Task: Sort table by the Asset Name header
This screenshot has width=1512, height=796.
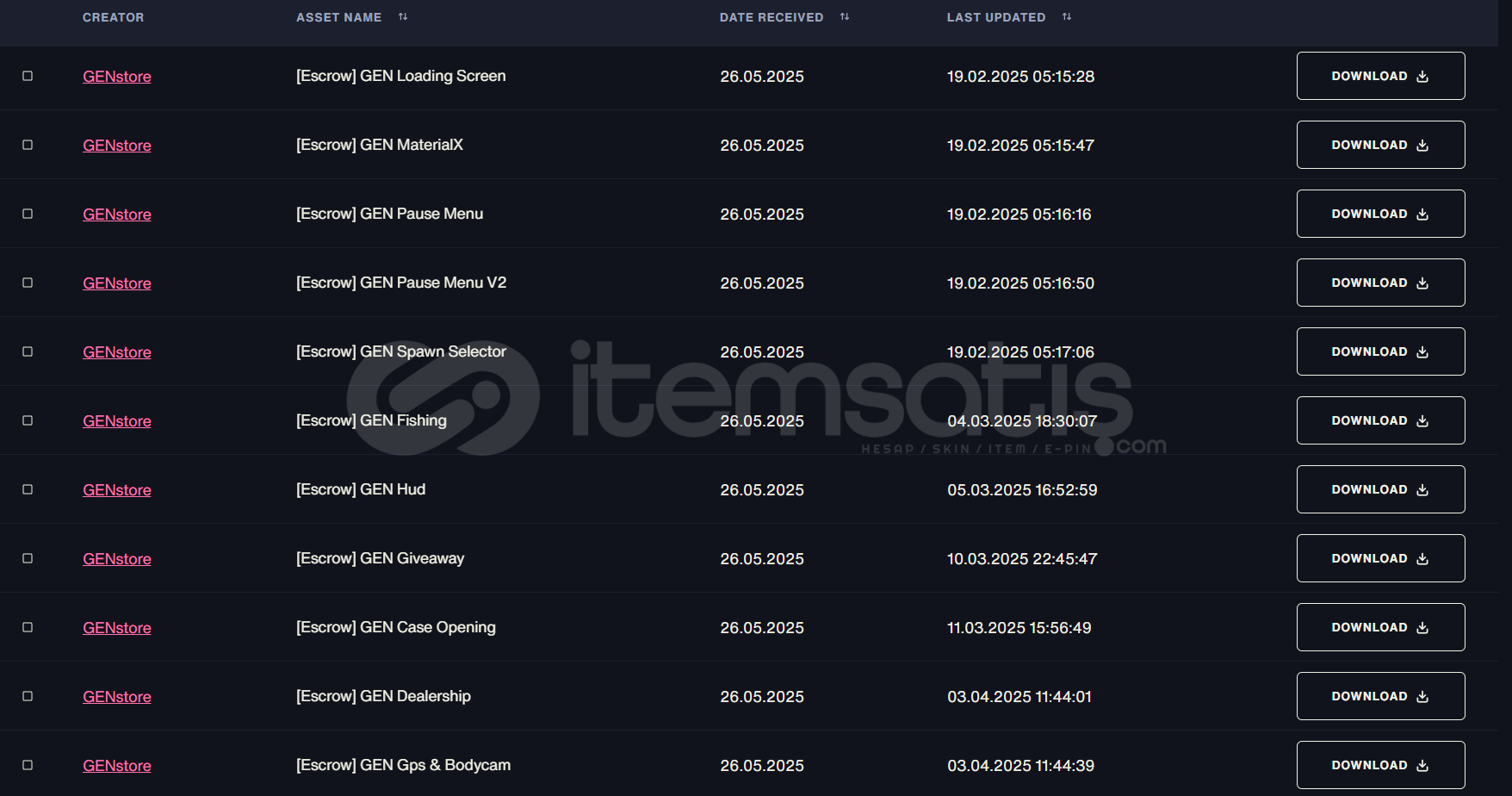Action: 338,17
